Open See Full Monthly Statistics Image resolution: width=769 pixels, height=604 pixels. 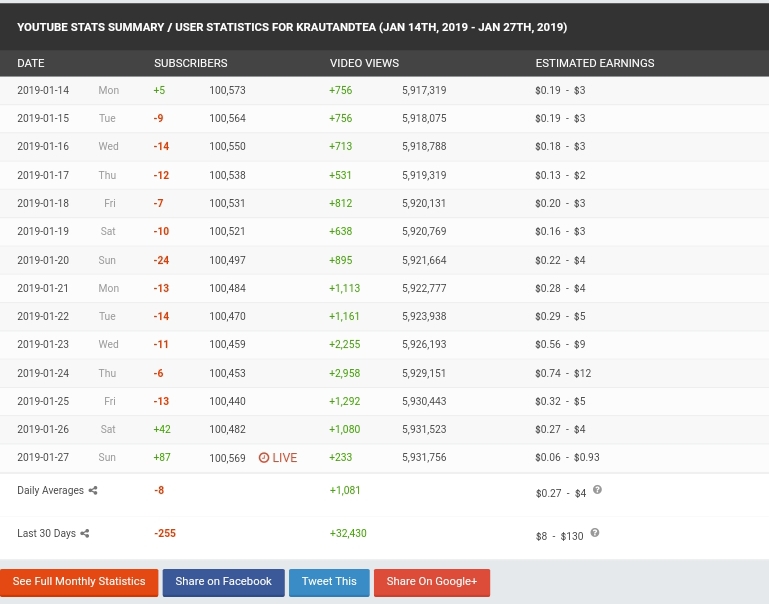pos(79,582)
